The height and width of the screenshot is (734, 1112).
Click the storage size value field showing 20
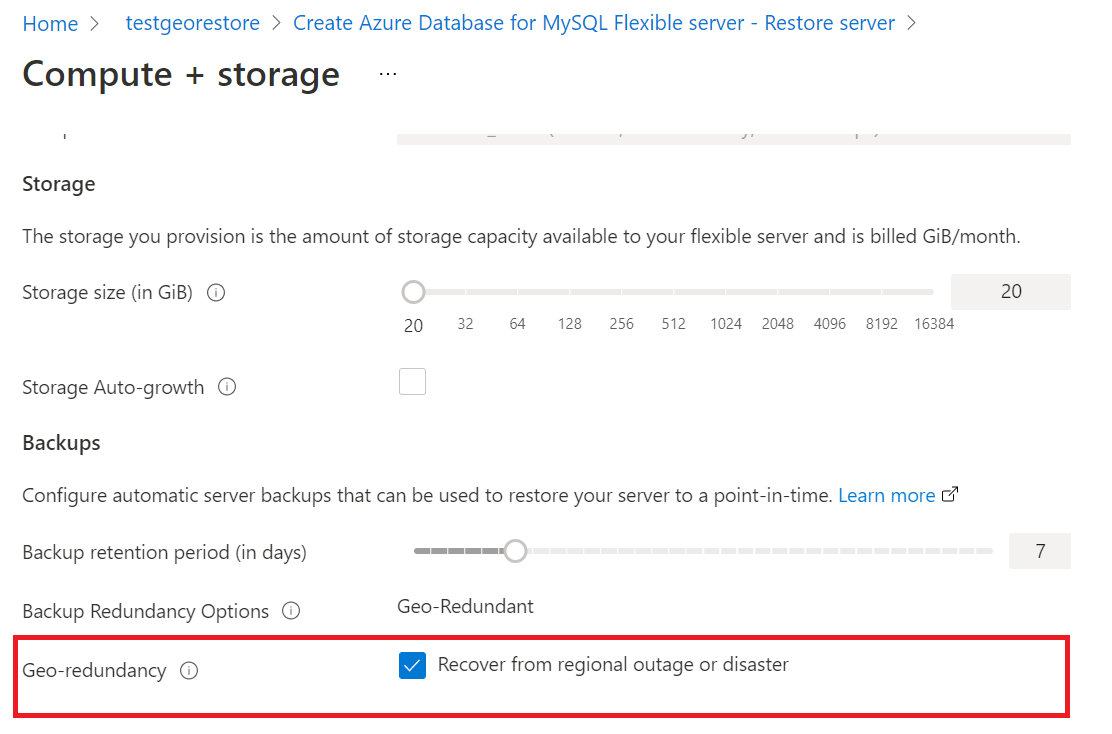(1010, 292)
